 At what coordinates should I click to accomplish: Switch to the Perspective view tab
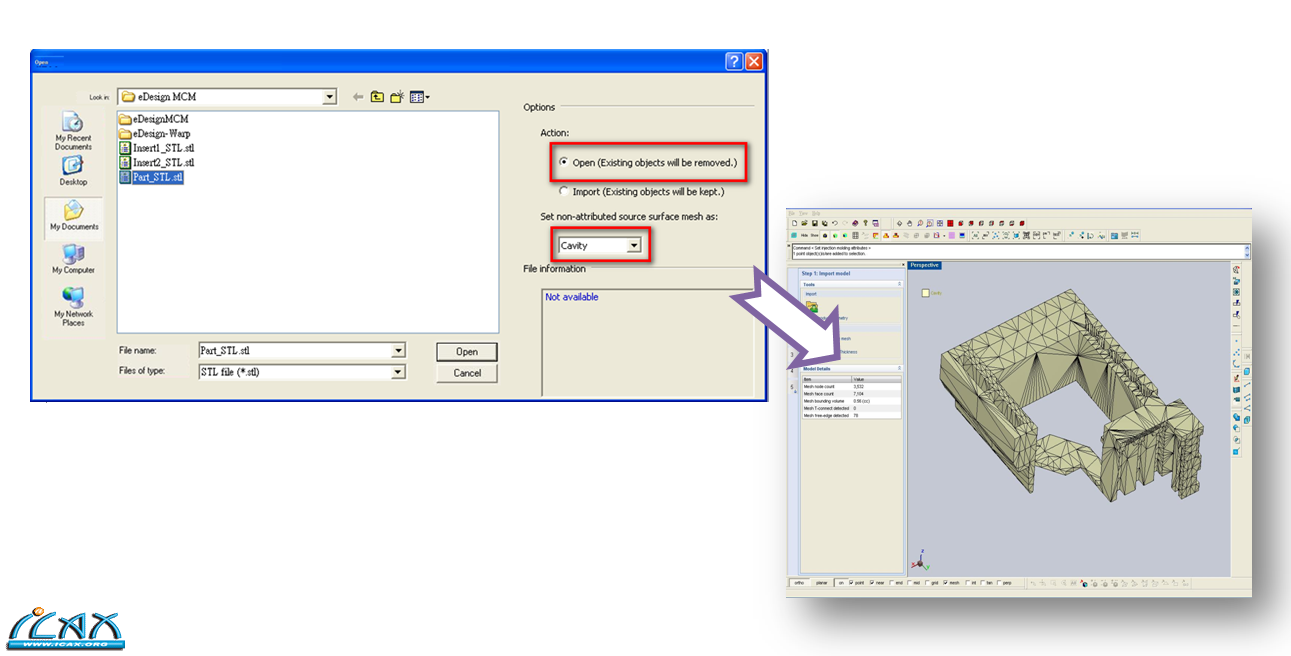tap(924, 265)
